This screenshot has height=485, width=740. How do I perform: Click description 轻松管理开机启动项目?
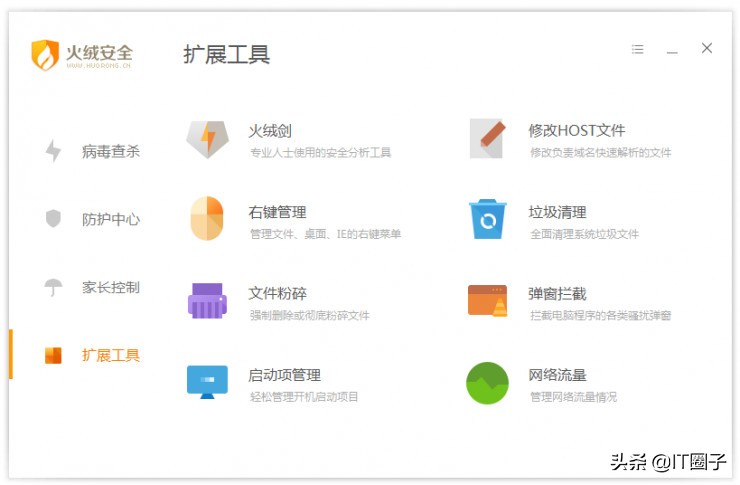coord(304,397)
